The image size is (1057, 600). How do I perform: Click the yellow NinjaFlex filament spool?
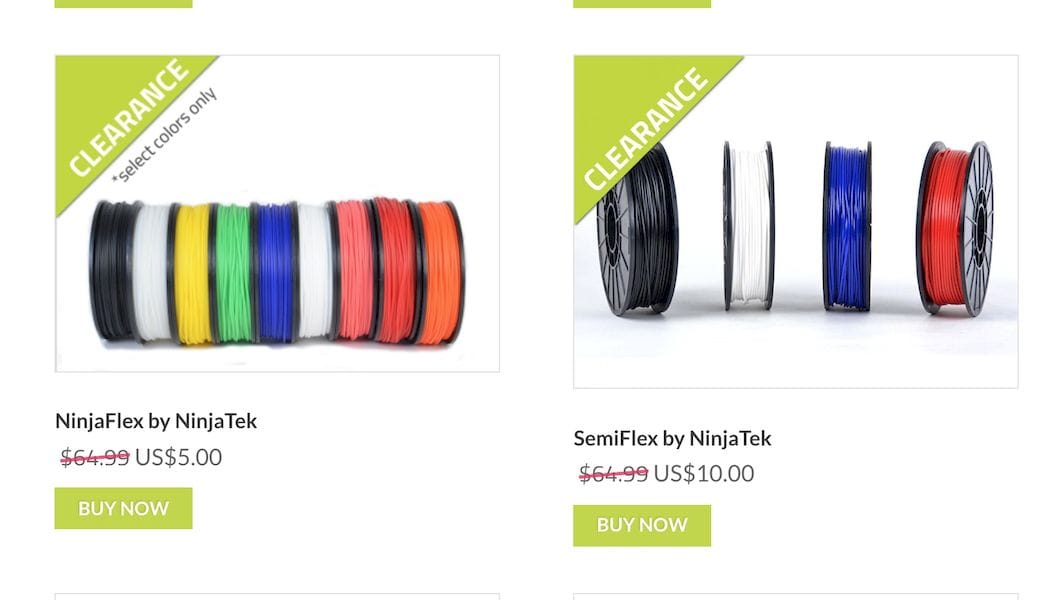[x=192, y=274]
